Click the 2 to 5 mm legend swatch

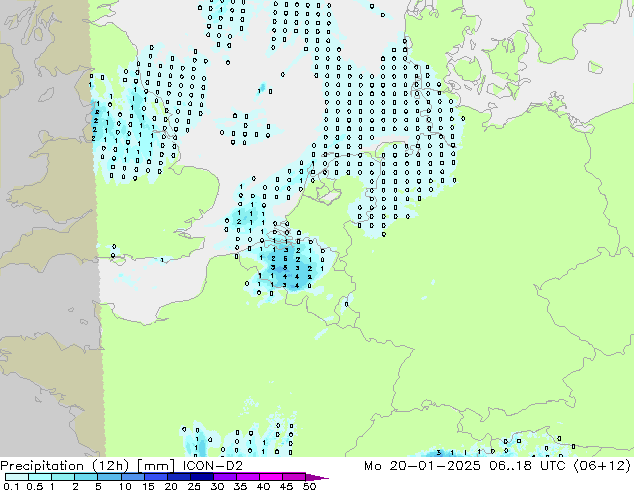(x=86, y=477)
